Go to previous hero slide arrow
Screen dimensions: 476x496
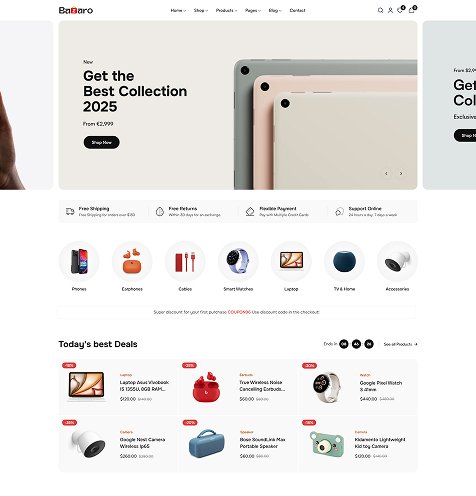(x=386, y=173)
